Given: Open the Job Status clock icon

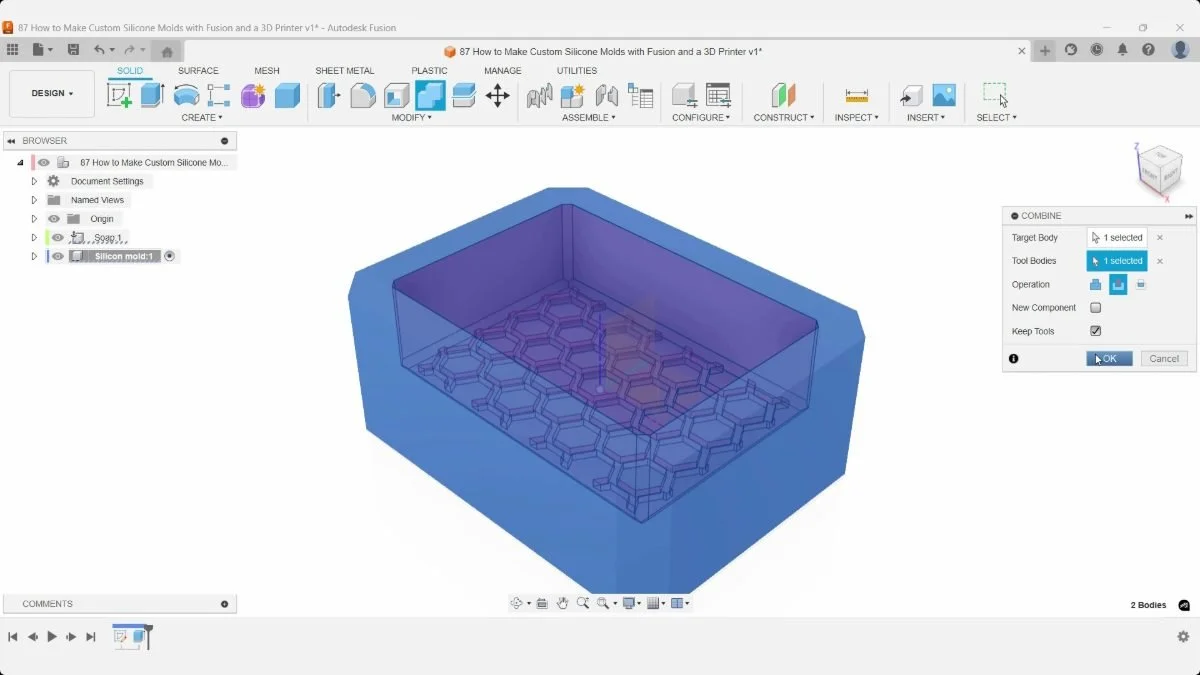Looking at the screenshot, I should (1097, 50).
